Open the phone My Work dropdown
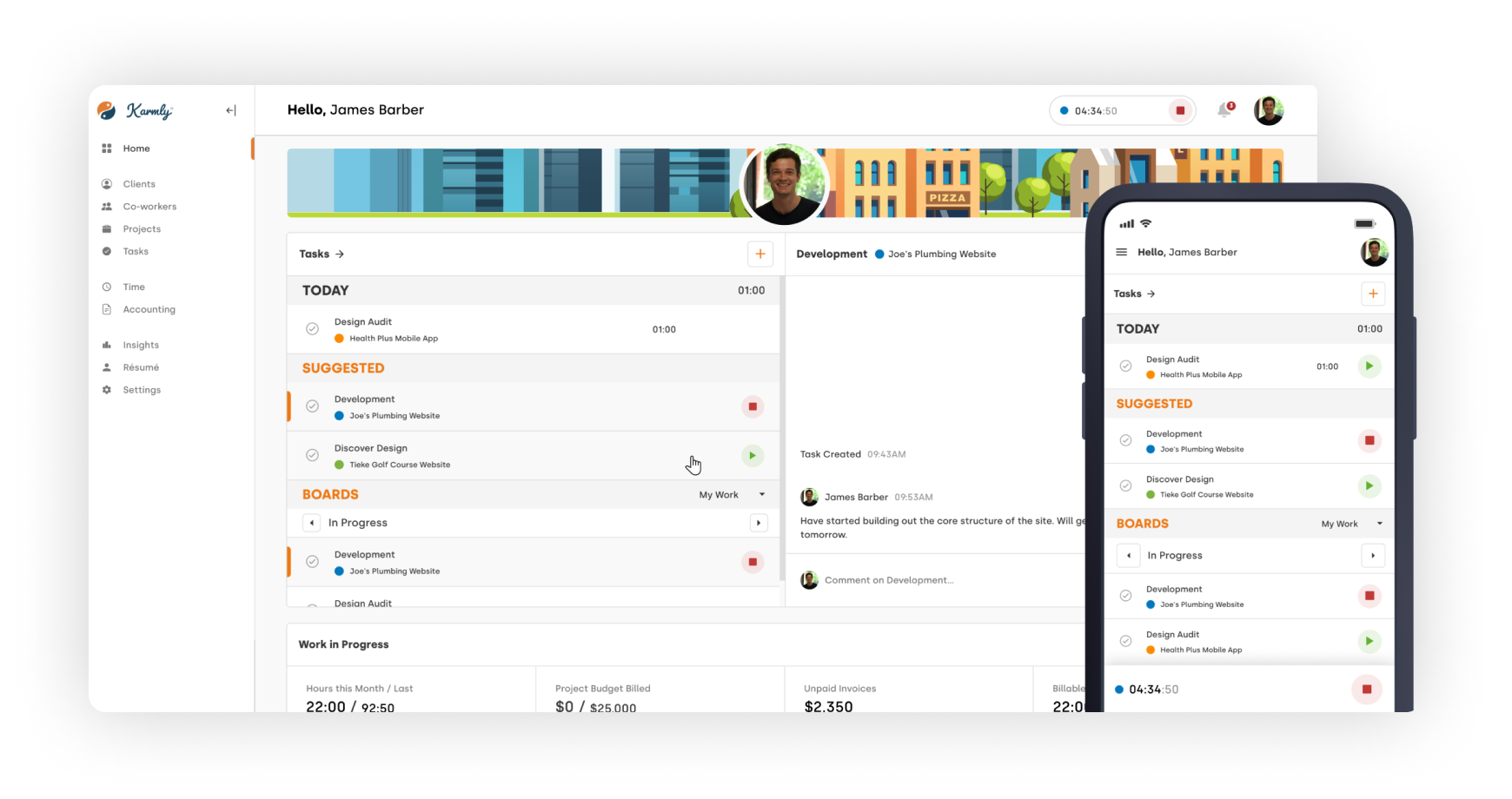This screenshot has height=799, width=1512. tap(1351, 524)
